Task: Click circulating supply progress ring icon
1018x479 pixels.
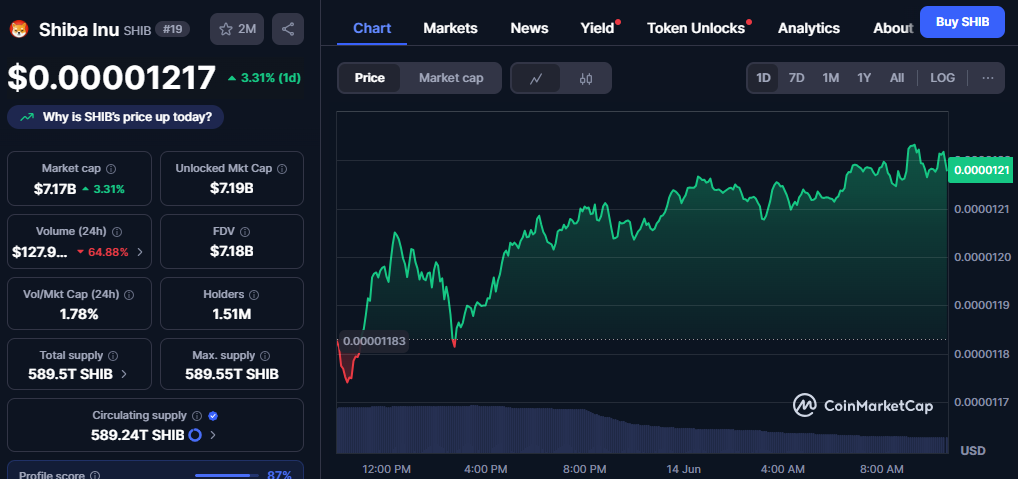Action: pos(194,435)
